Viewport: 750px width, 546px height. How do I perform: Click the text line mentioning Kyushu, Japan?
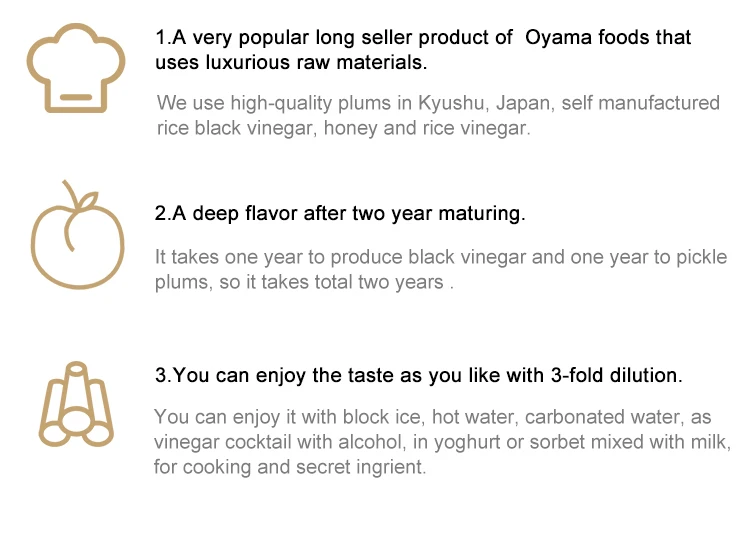(x=438, y=103)
